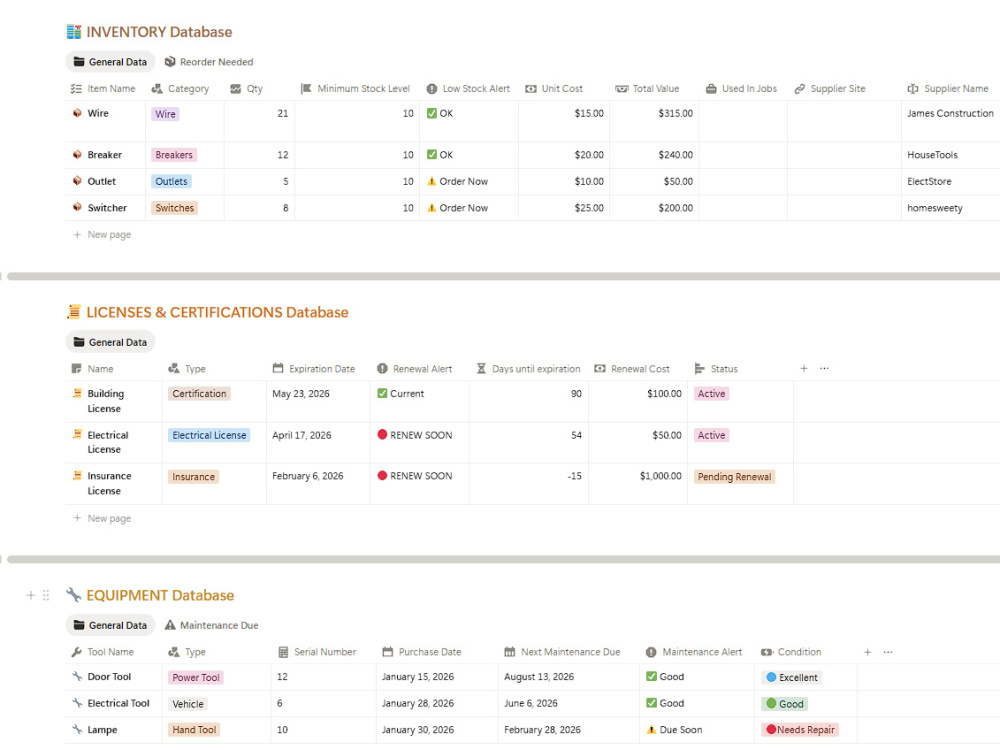This screenshot has width=1000, height=750.
Task: Click the Days until expiration hourglass icon
Action: click(481, 369)
